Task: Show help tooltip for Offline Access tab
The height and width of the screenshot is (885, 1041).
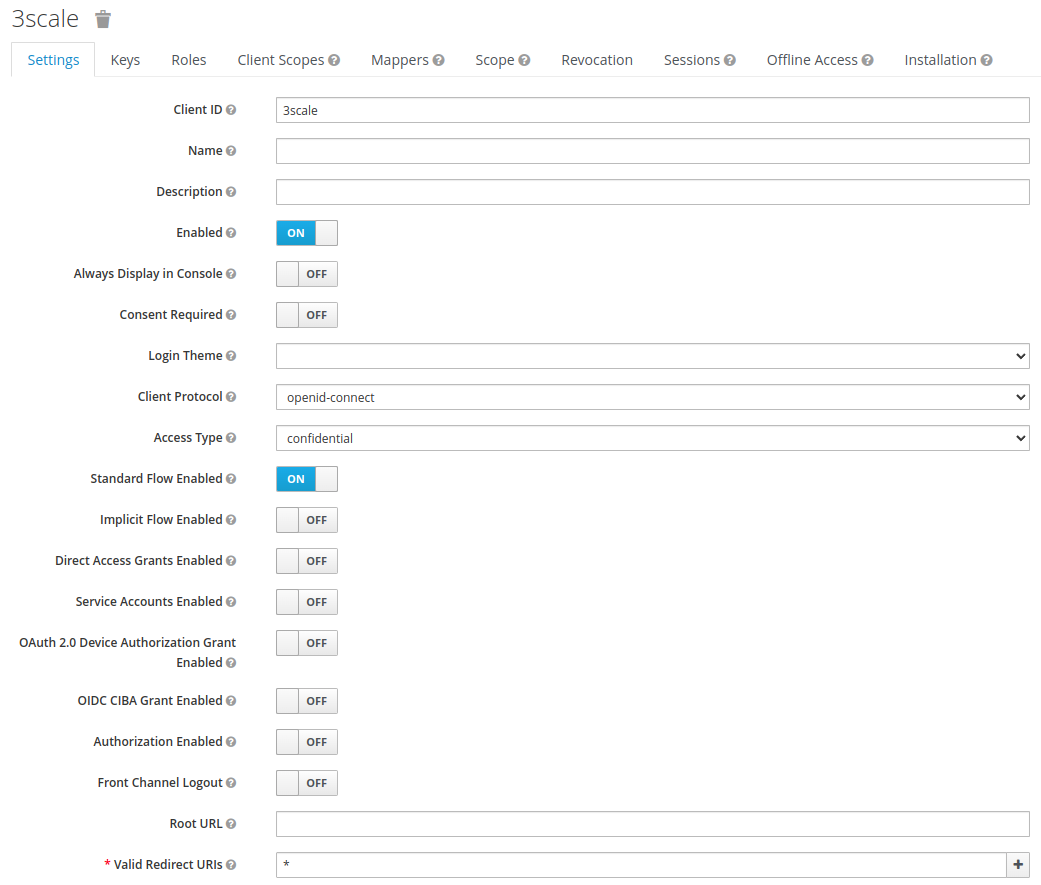Action: [x=868, y=60]
